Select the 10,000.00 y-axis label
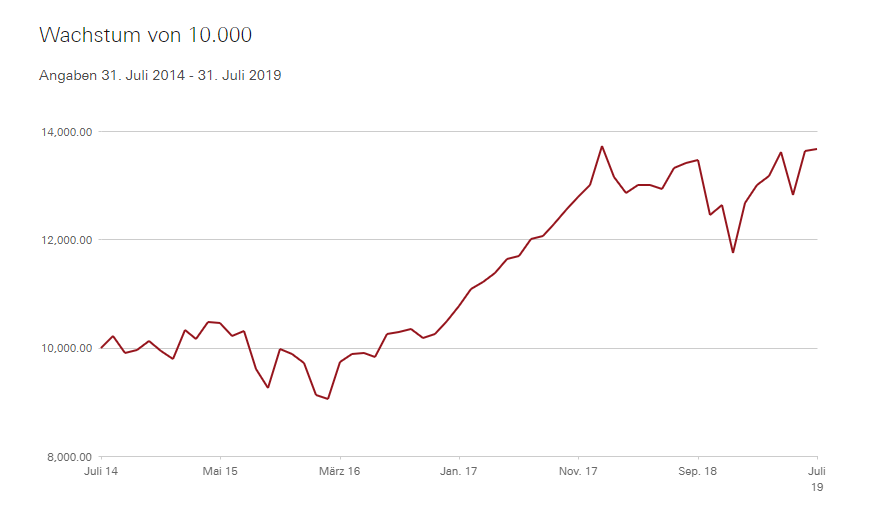Image resolution: width=878 pixels, height=510 pixels. 66,349
